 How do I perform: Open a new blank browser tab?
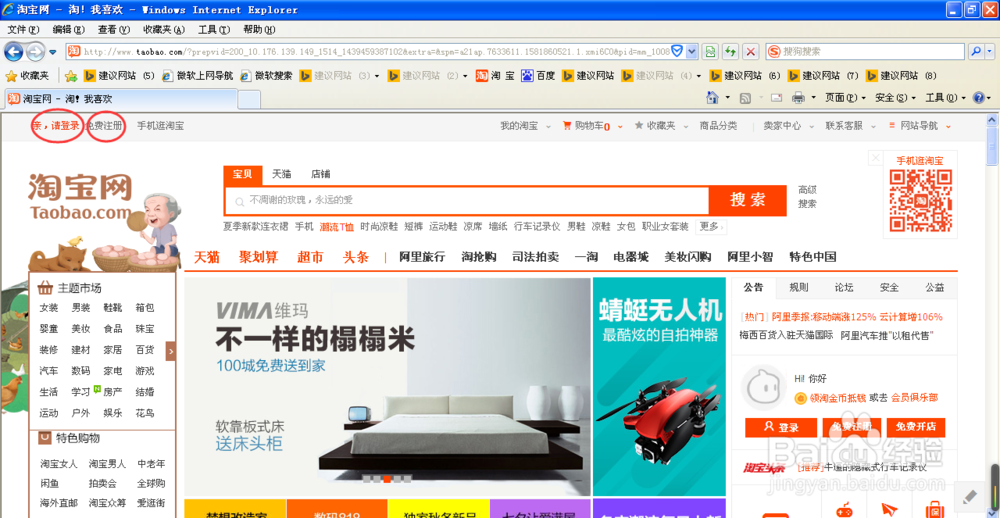(x=249, y=100)
